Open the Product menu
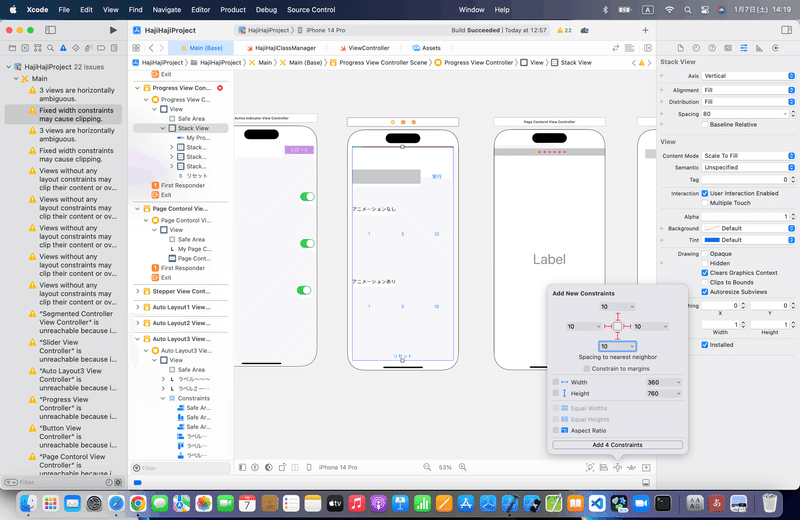800x520 pixels. coord(233,10)
